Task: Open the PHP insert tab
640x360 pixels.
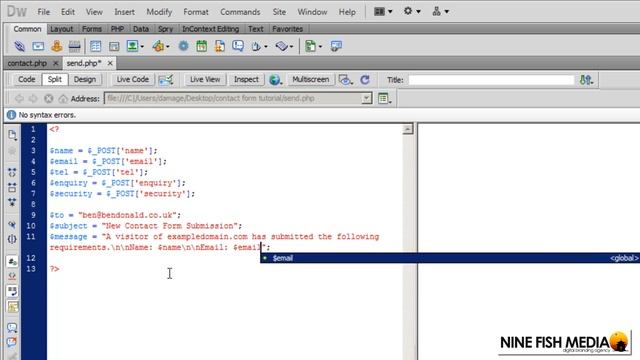Action: [117, 29]
